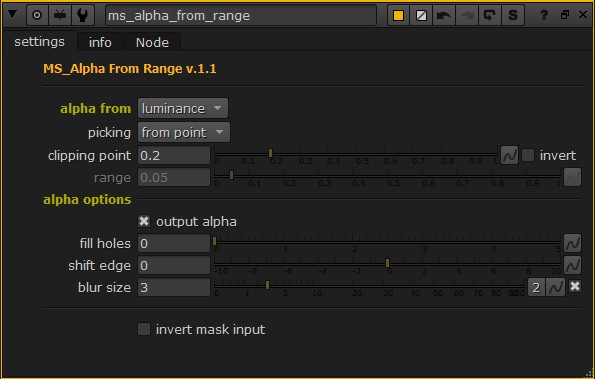Open the picking from point dropdown

pyautogui.click(x=184, y=132)
